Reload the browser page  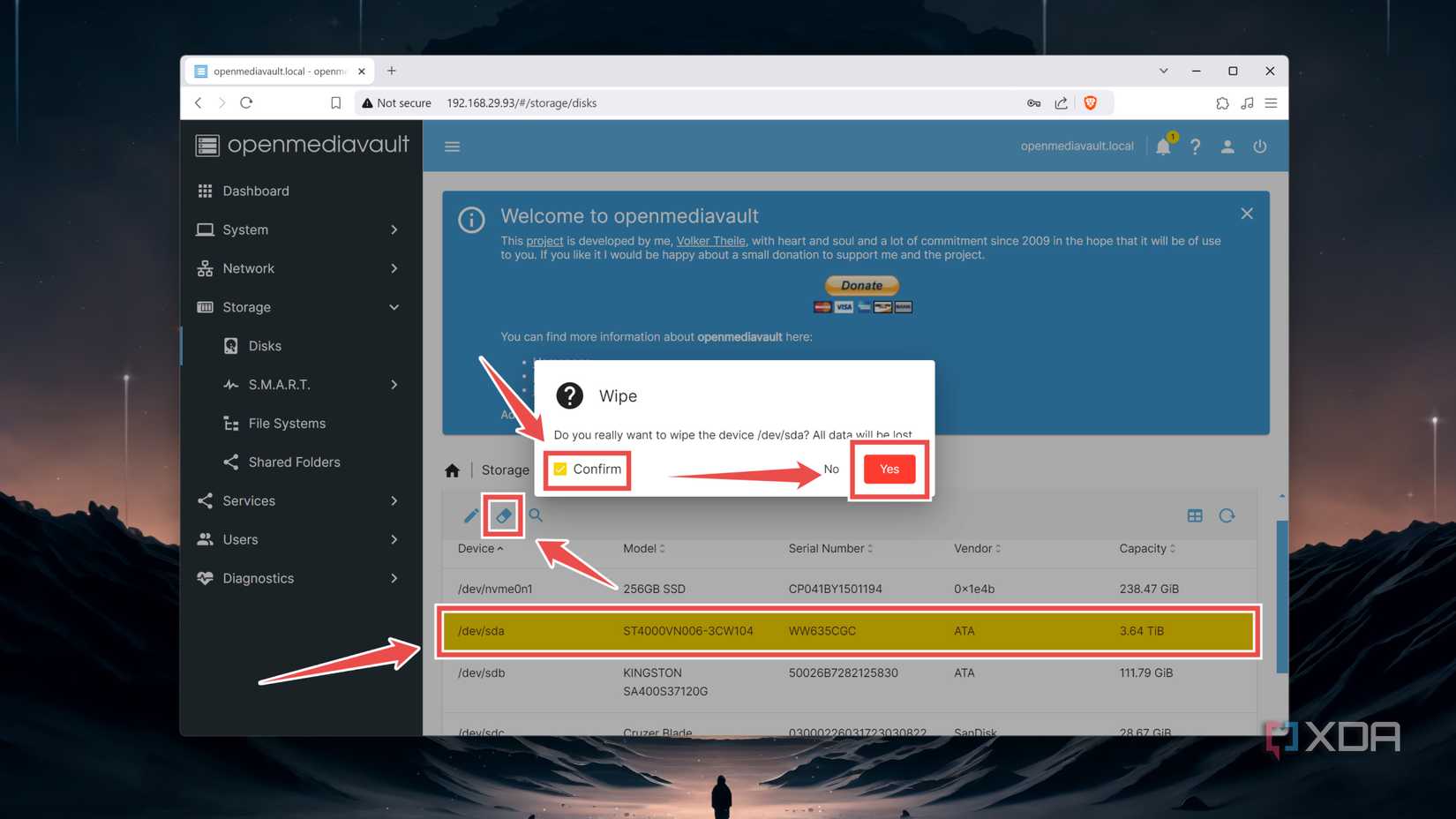click(x=246, y=103)
